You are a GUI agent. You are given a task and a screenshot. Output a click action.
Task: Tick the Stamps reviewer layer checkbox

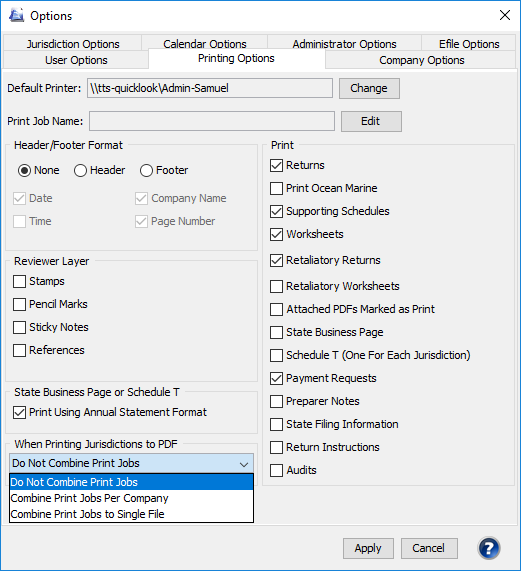coord(19,281)
